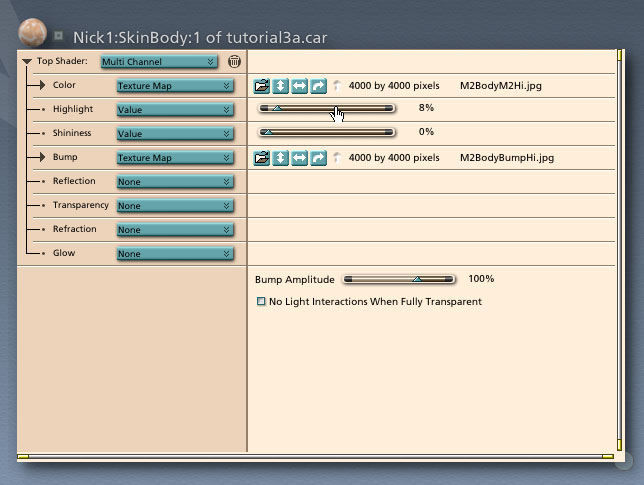
Task: Click the vertical scrollbar on the right edge
Action: click(x=619, y=250)
